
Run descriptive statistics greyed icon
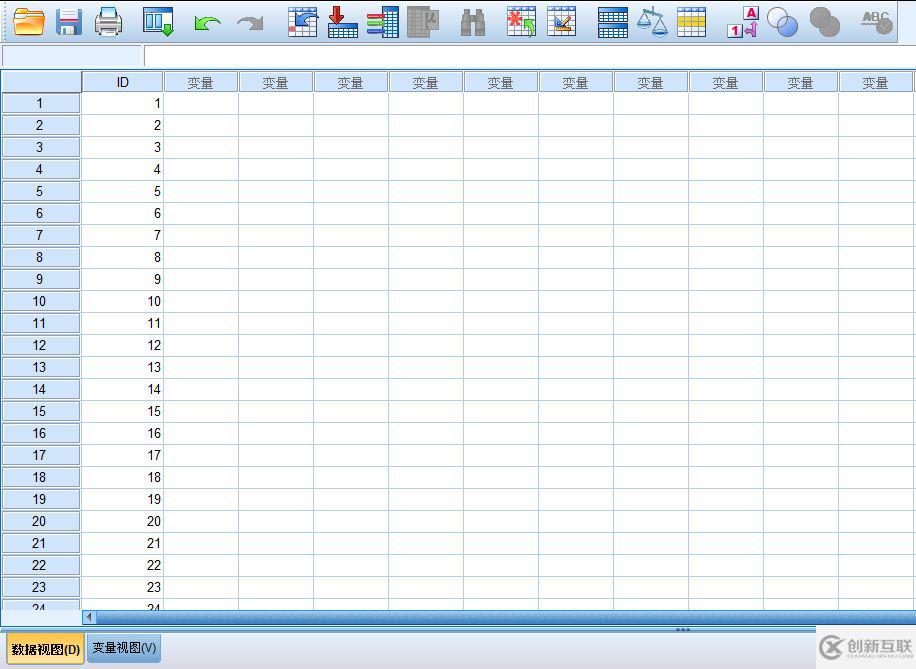422,22
